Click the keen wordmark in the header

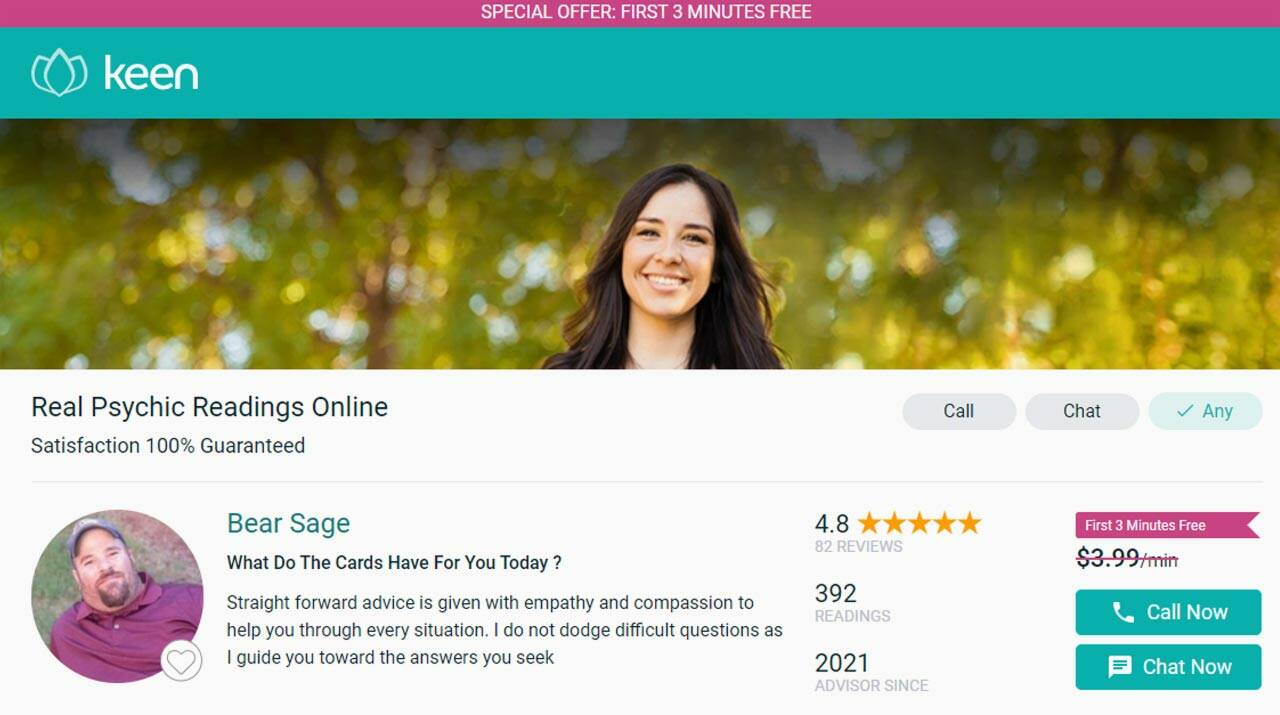[x=151, y=73]
